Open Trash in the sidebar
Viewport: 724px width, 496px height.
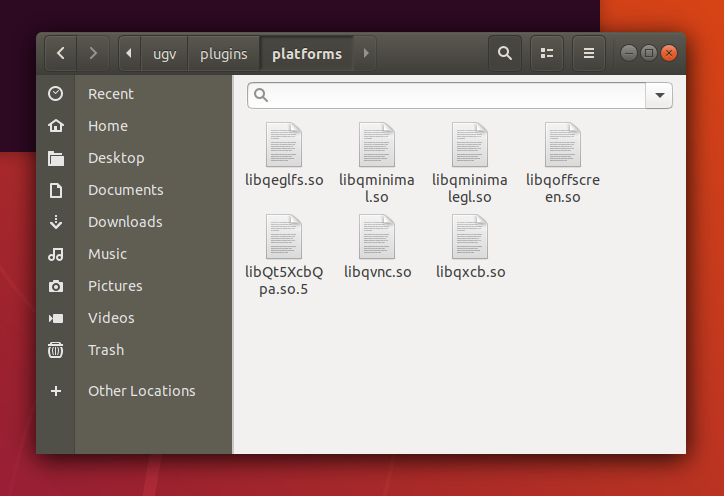[134, 350]
